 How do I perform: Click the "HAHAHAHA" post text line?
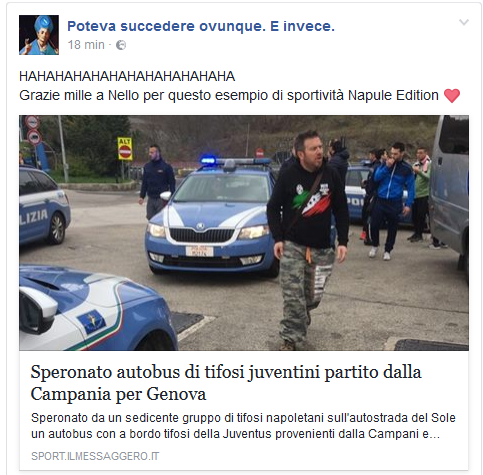click(127, 76)
